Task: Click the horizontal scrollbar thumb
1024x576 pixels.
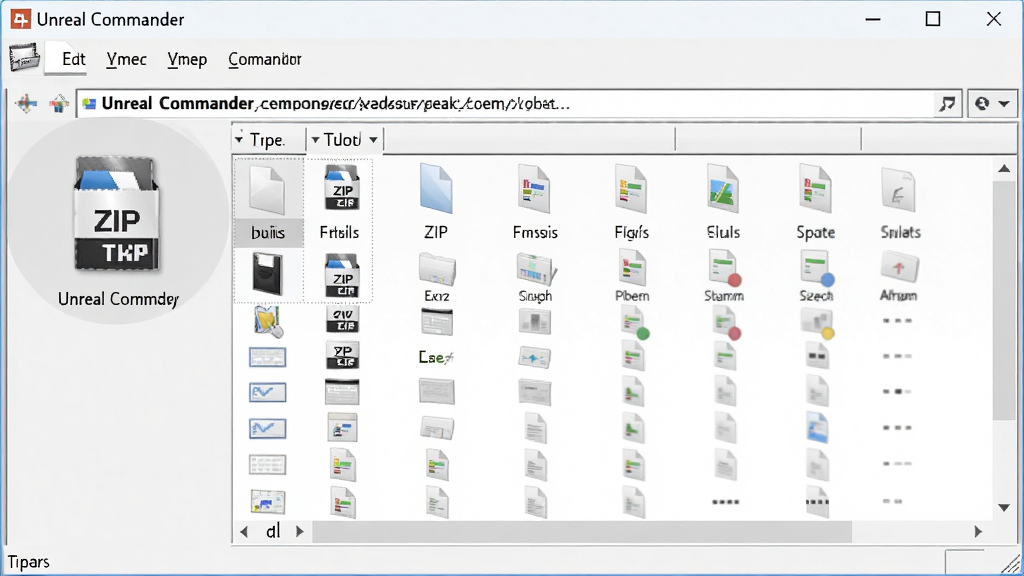Action: pyautogui.click(x=582, y=532)
